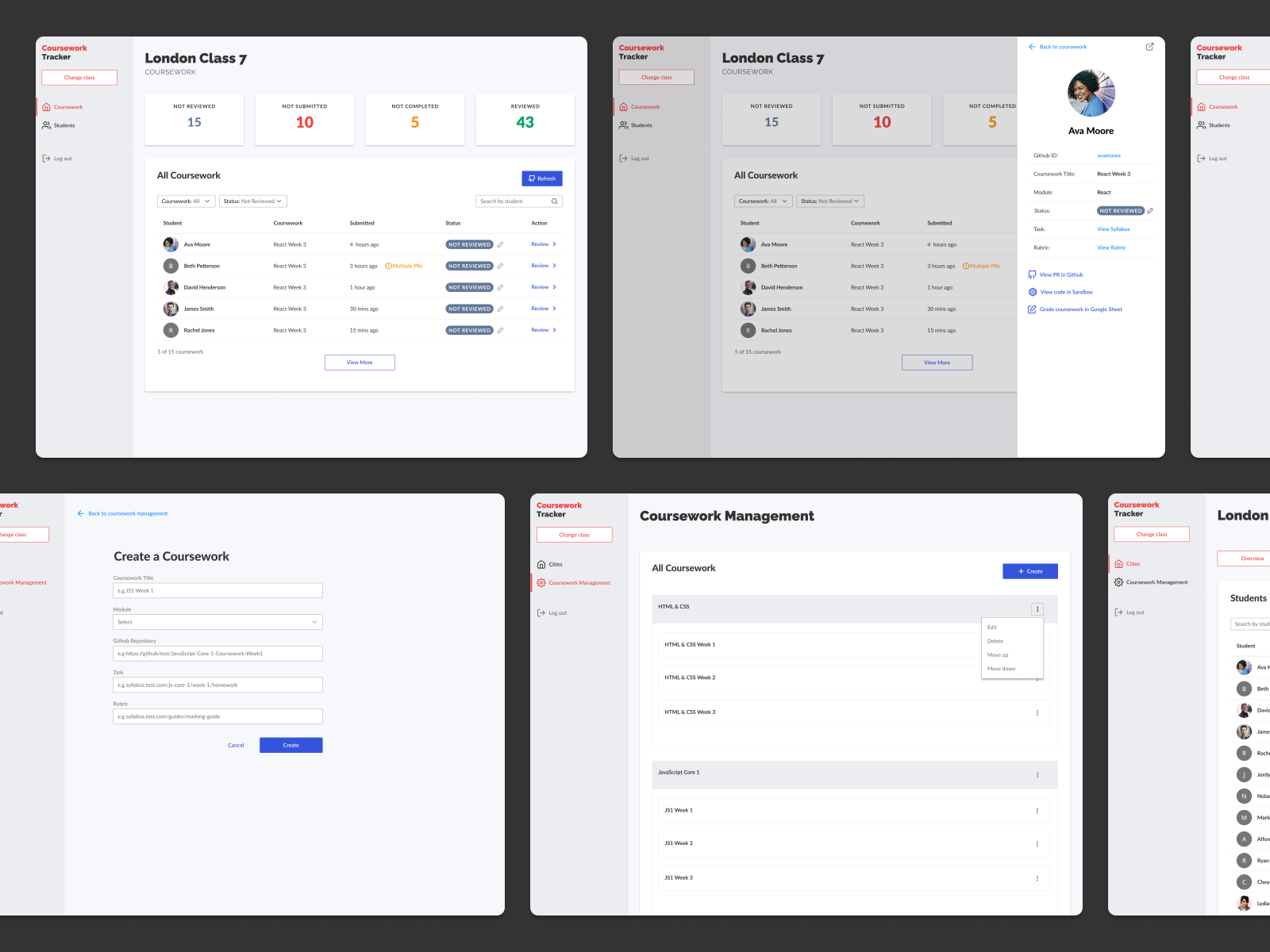Click the GitHub icon beside View PR in Github

pyautogui.click(x=1032, y=274)
